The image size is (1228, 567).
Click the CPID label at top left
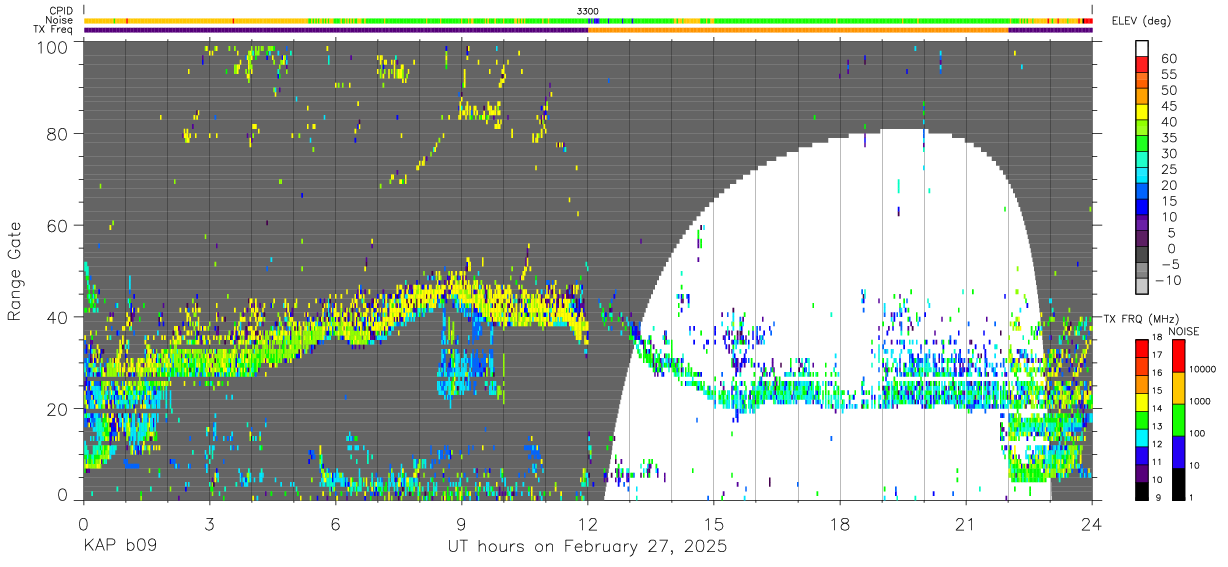(61, 11)
